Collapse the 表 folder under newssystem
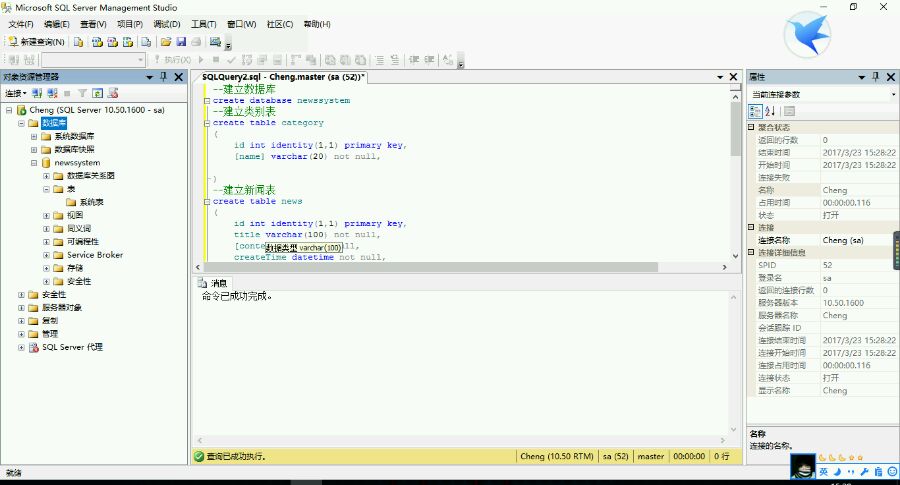Viewport: 900px width, 485px height. pos(46,189)
